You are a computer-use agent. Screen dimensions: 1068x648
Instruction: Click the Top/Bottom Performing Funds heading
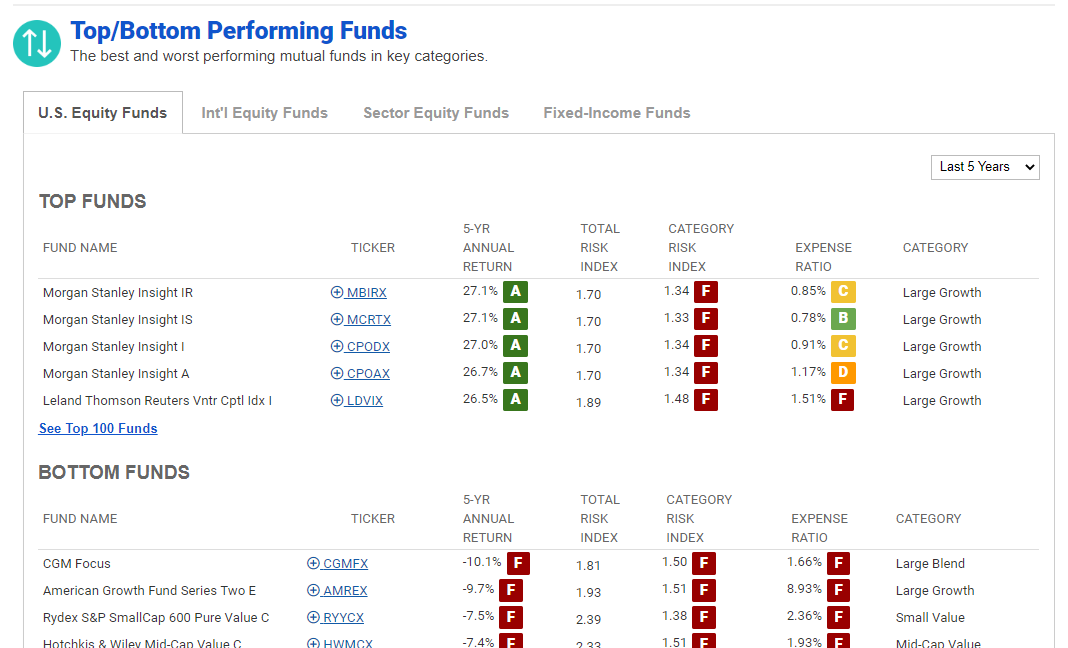(238, 31)
